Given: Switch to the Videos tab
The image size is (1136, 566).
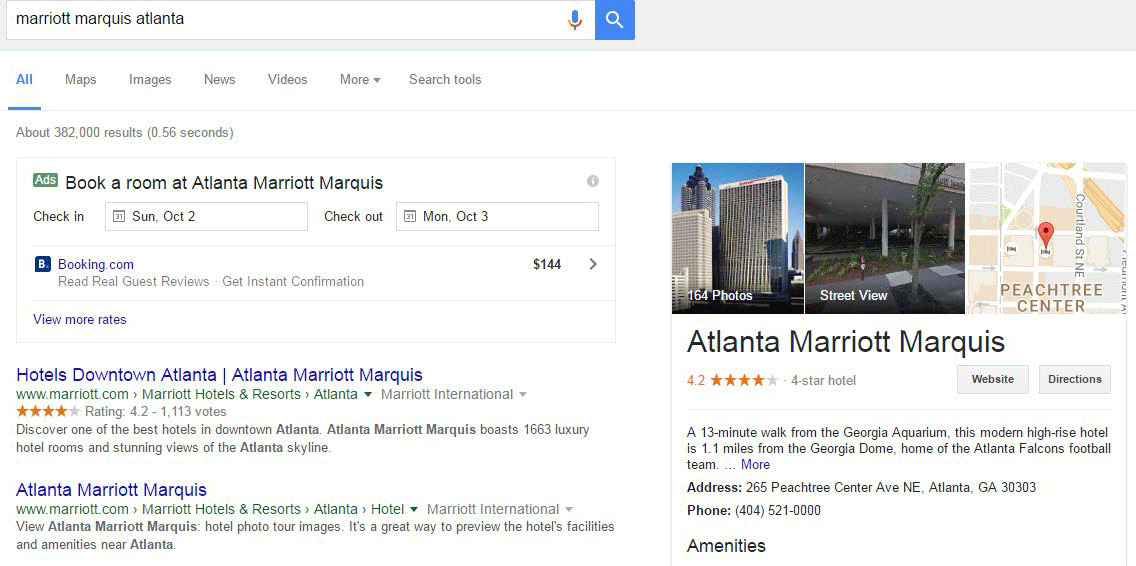Looking at the screenshot, I should 288,80.
